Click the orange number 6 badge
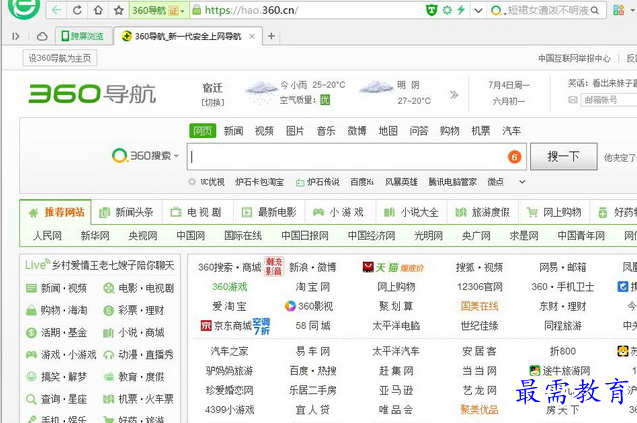The height and width of the screenshot is (423, 637). pos(514,157)
